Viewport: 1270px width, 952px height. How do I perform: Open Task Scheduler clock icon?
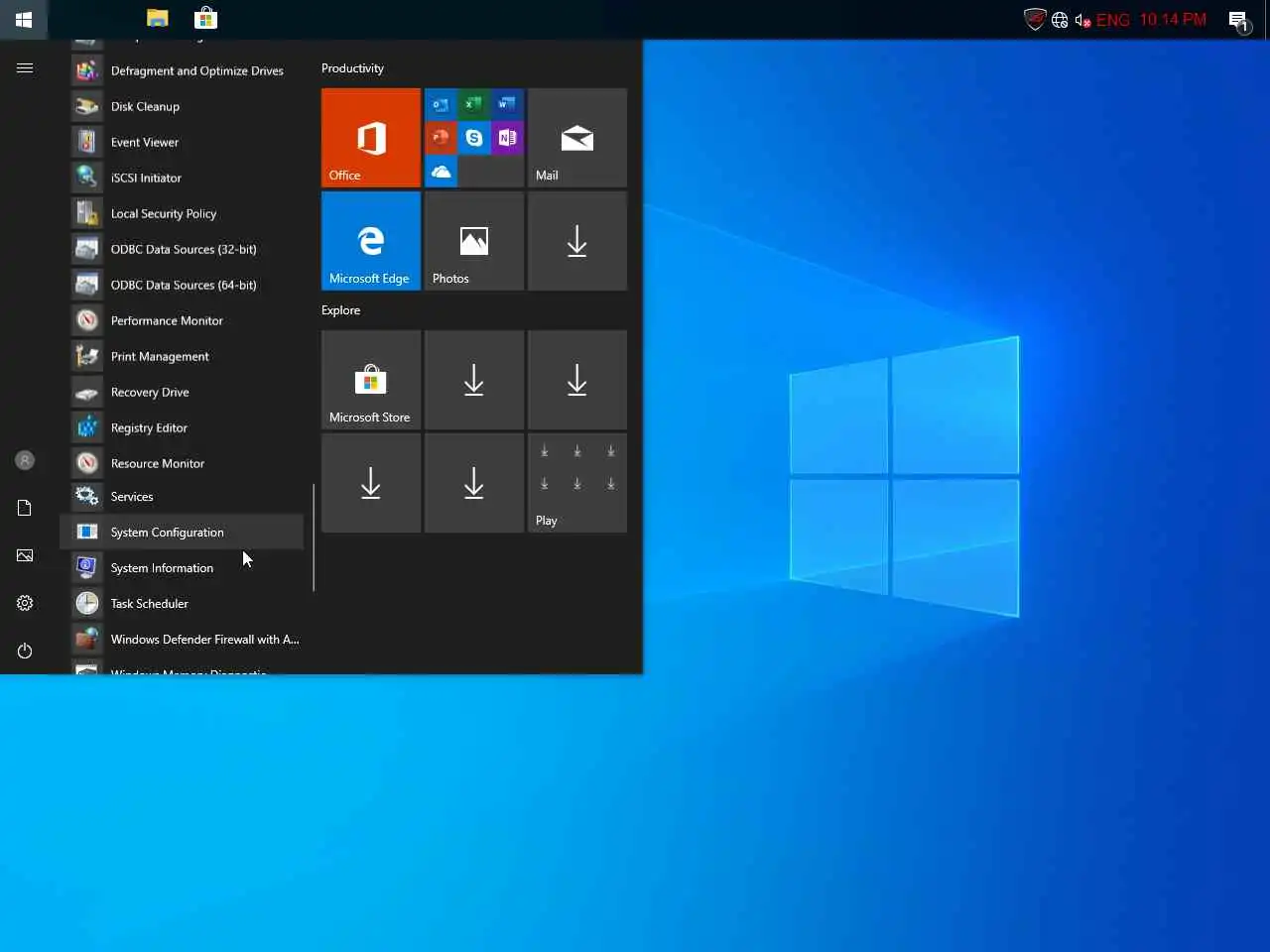(87, 603)
